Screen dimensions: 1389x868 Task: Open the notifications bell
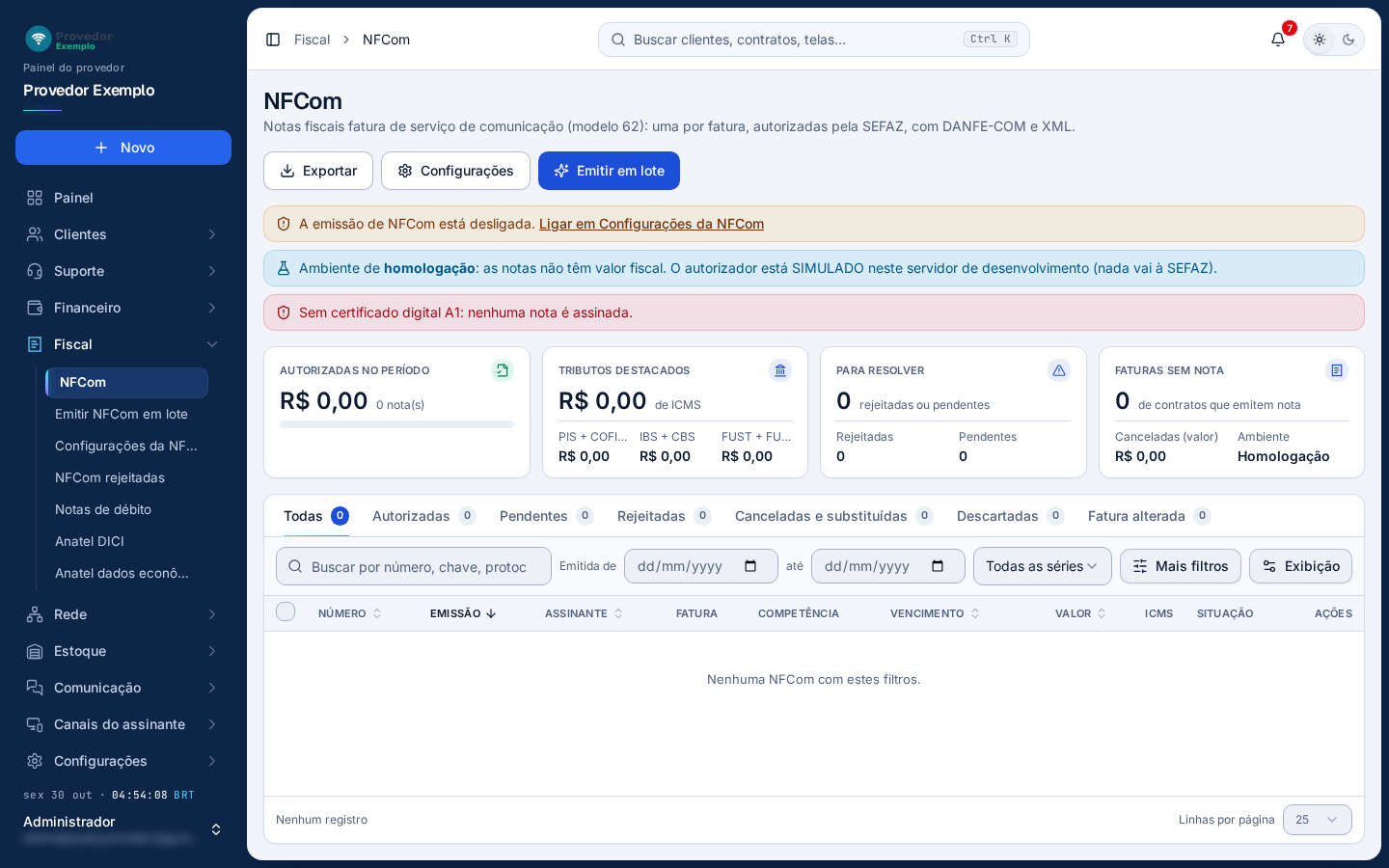[x=1278, y=40]
